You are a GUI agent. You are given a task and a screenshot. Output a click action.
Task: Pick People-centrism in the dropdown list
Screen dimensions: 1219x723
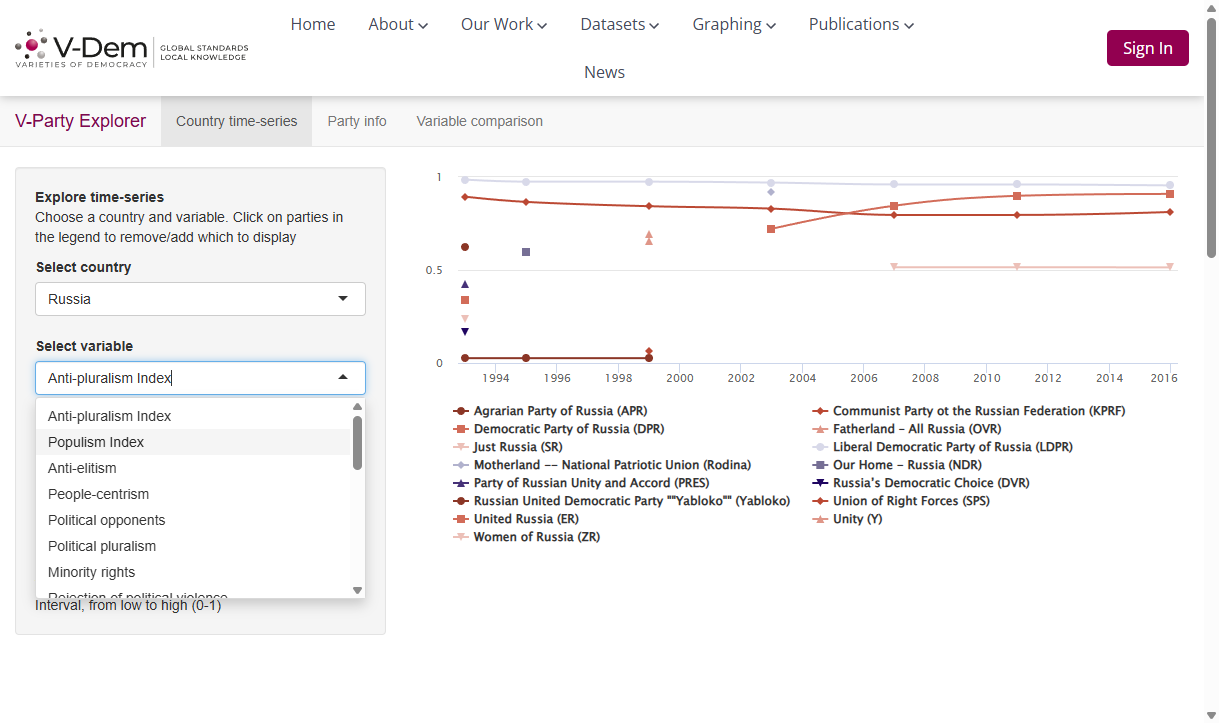(194, 494)
